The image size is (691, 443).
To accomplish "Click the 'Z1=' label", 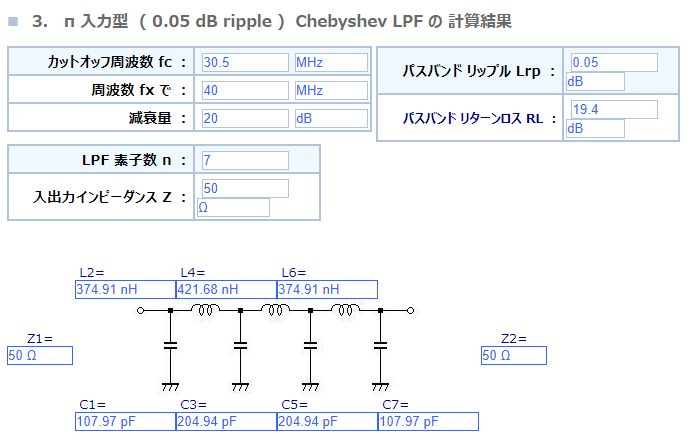I will (40, 339).
